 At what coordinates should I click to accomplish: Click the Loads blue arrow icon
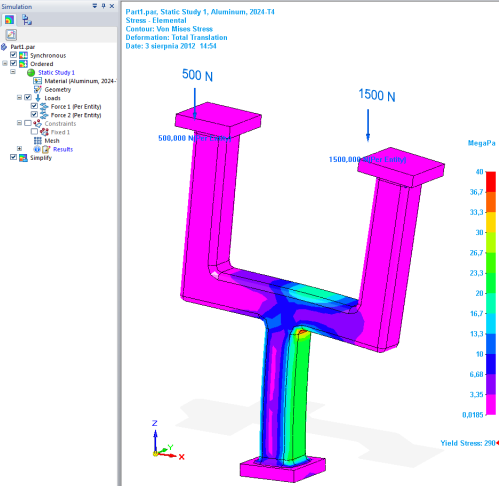(38, 98)
